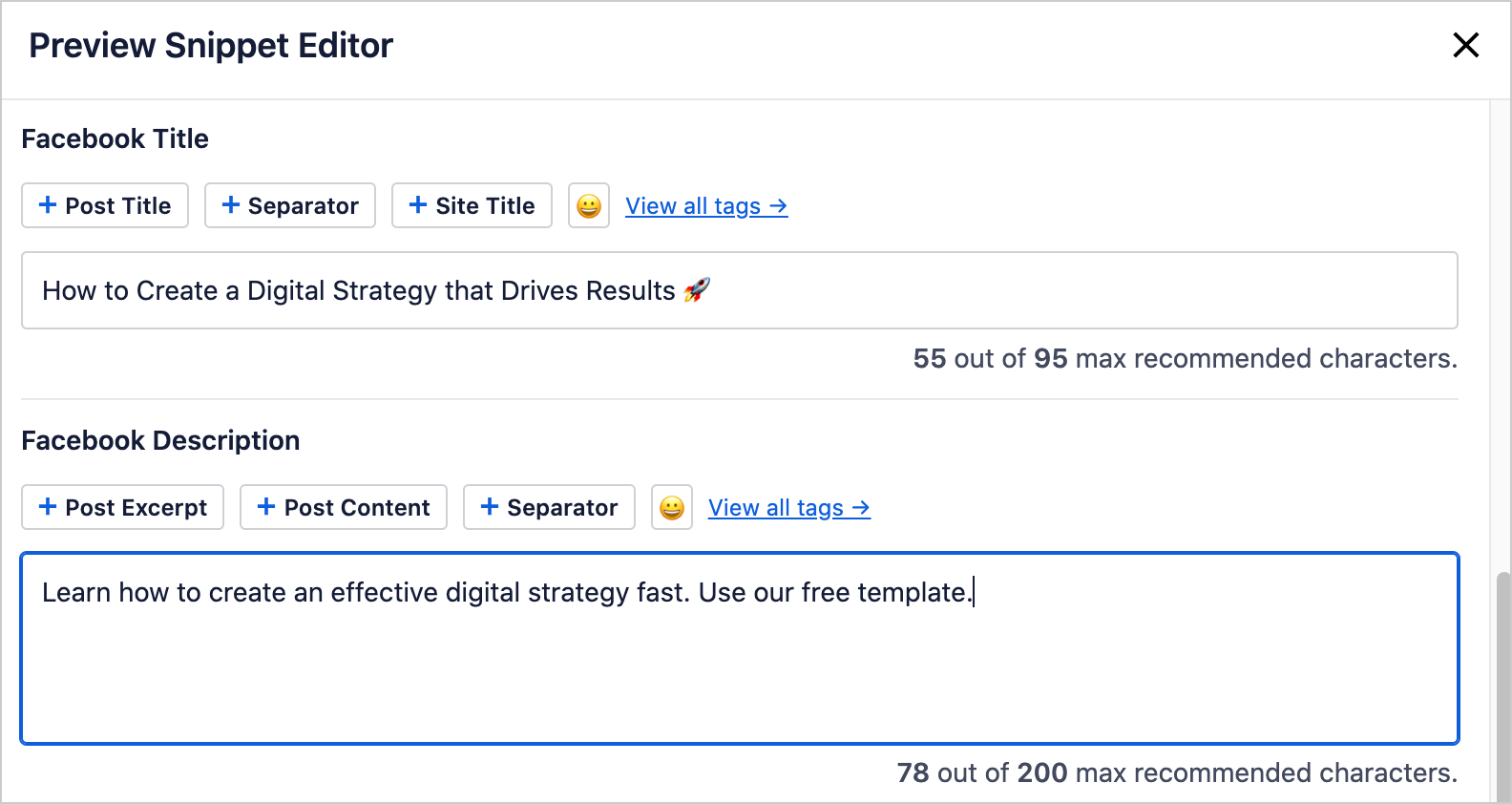Click the vertical scrollbar thumb
Image resolution: width=1512 pixels, height=804 pixels.
[x=1503, y=688]
